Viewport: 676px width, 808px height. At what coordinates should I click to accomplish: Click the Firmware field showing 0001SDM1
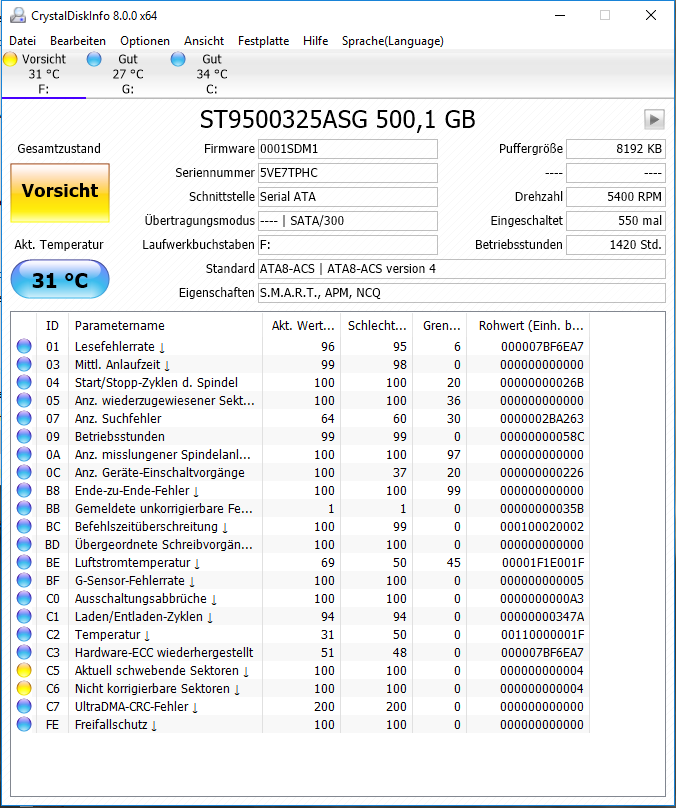[x=348, y=149]
